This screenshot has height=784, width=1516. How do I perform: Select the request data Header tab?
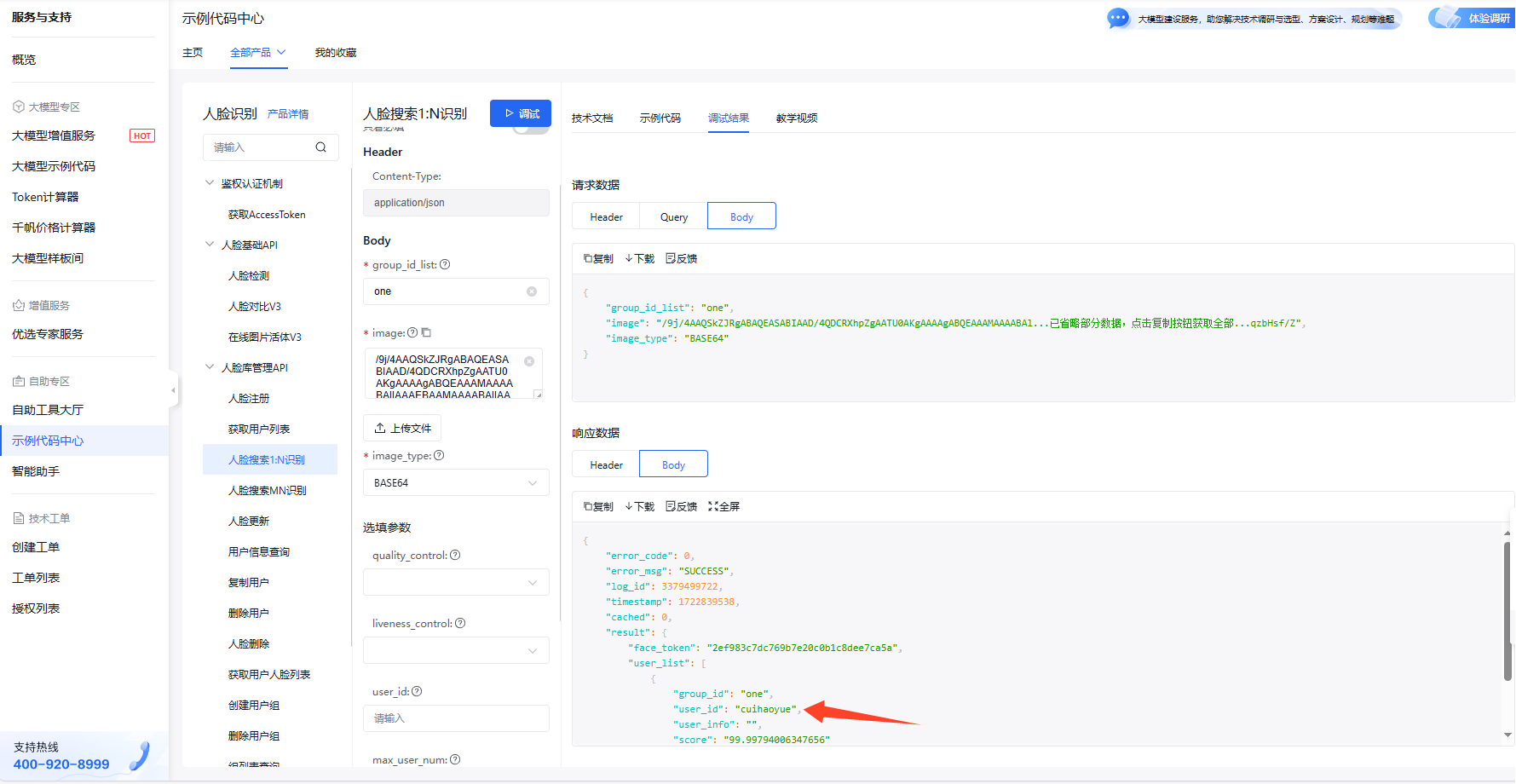click(x=606, y=216)
